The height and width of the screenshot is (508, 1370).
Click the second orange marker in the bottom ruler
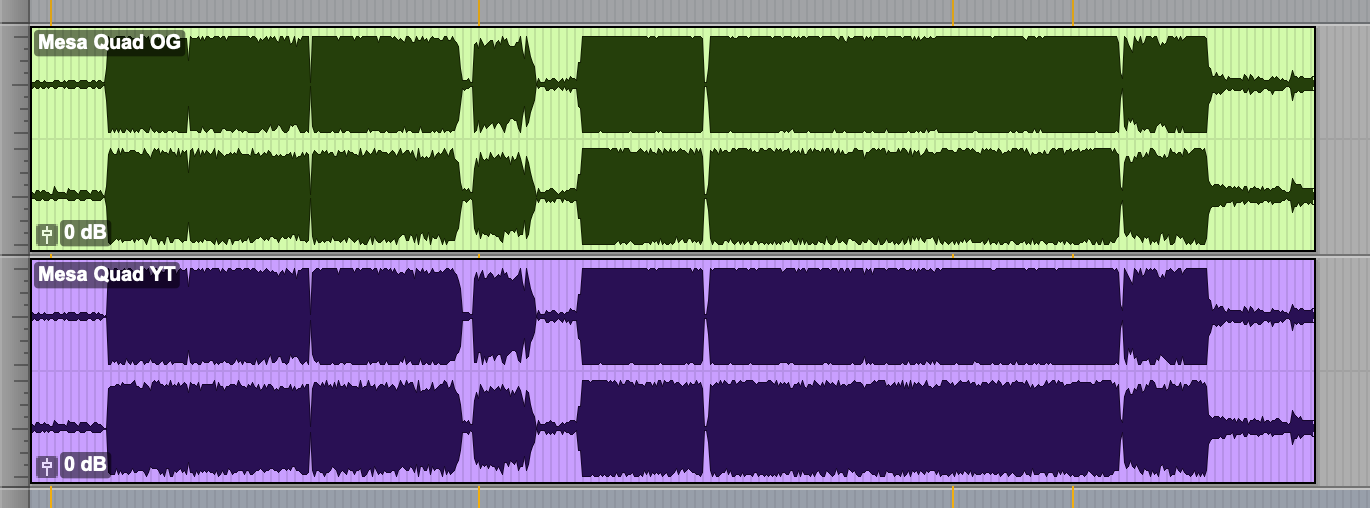(479, 497)
